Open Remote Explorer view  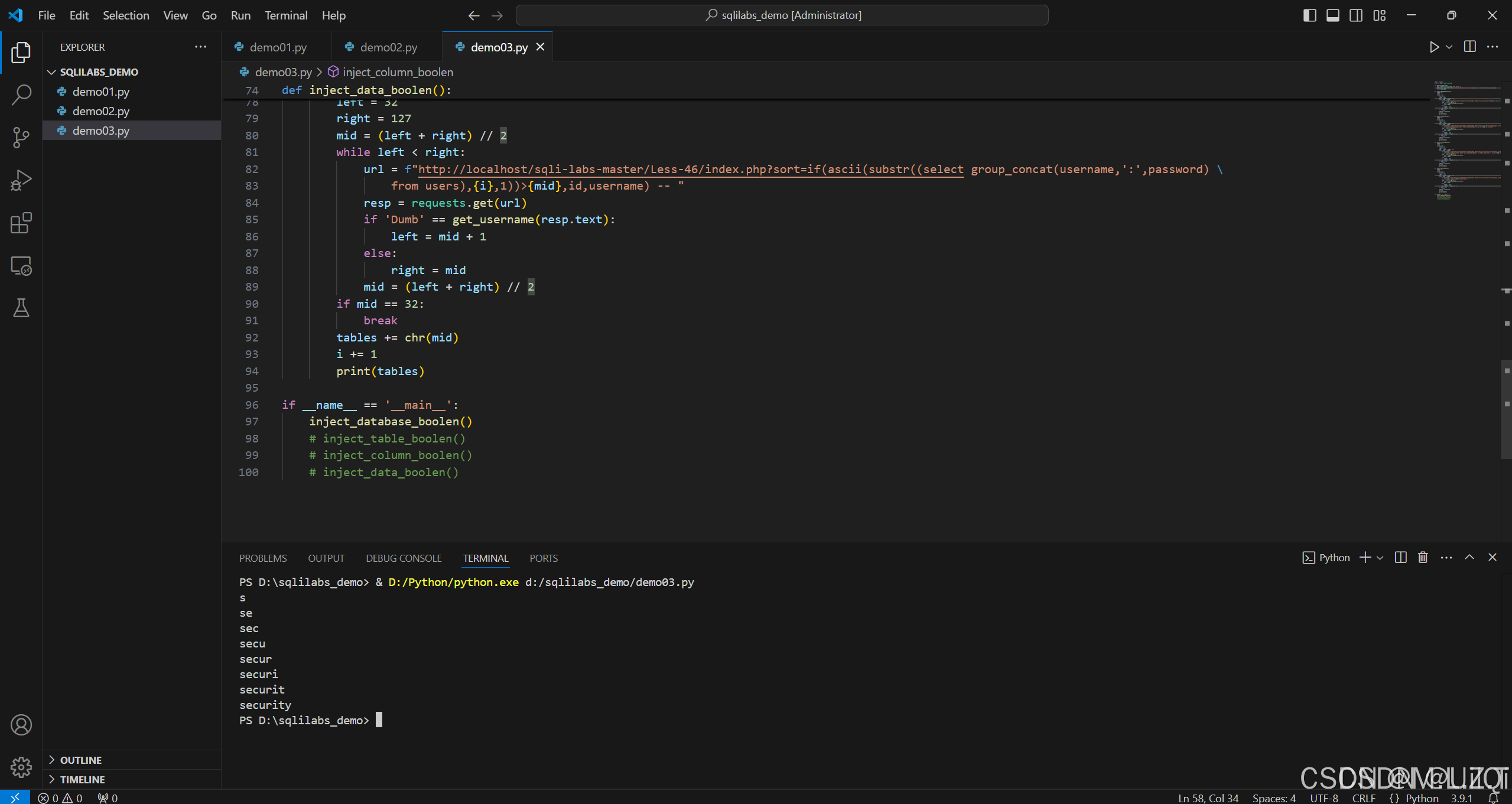point(21,266)
